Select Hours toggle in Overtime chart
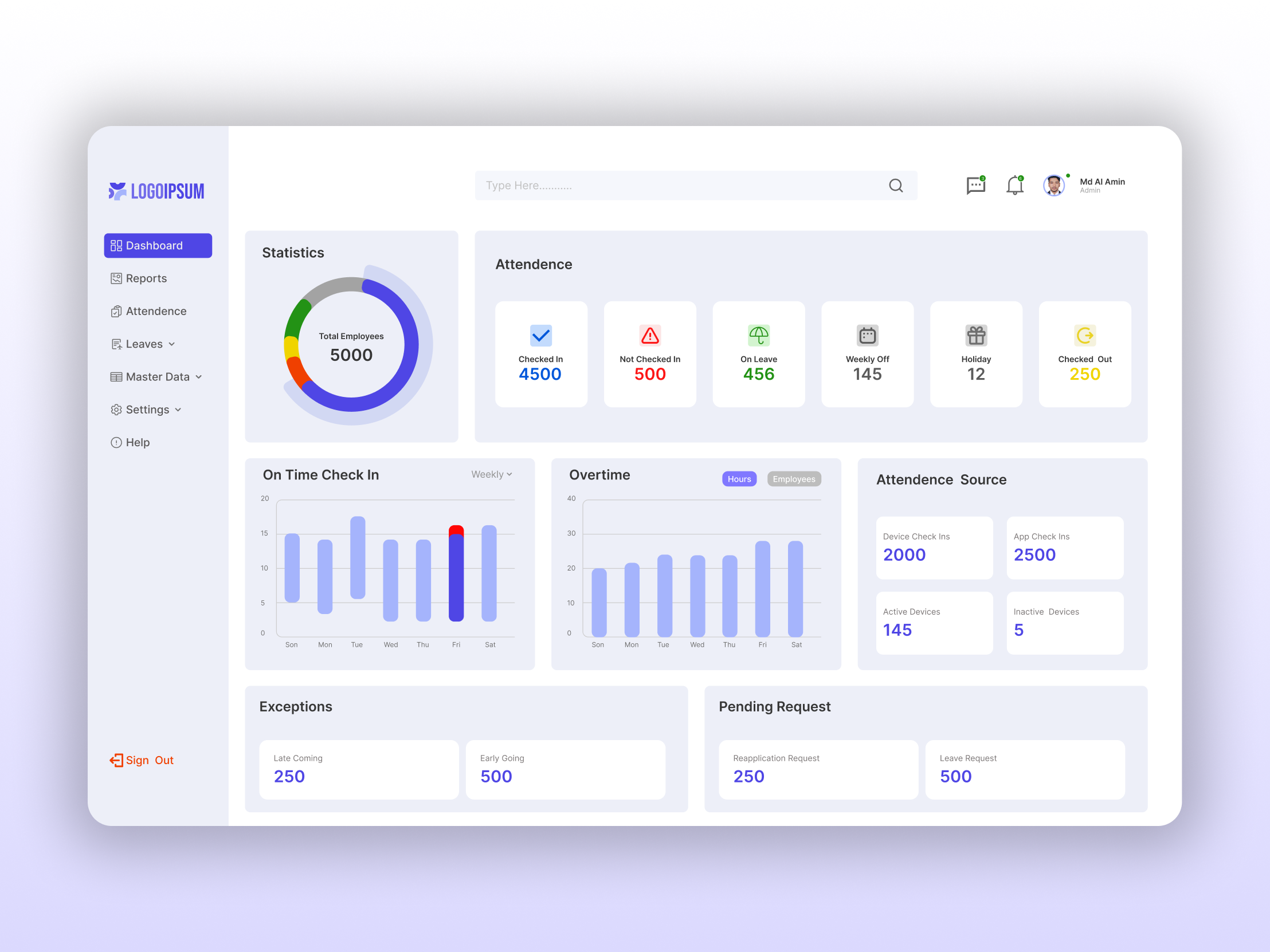1270x952 pixels. tap(739, 479)
